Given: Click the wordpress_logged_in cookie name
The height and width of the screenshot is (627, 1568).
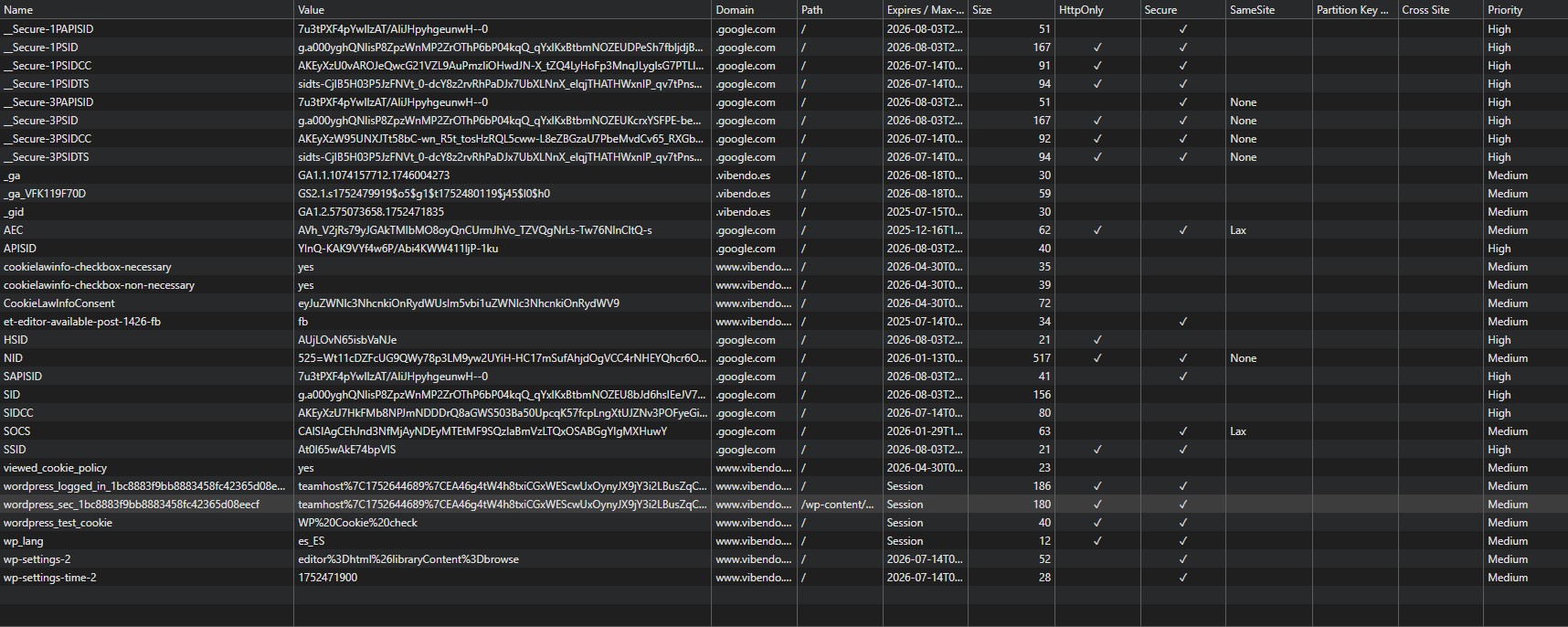Looking at the screenshot, I should pos(145,486).
